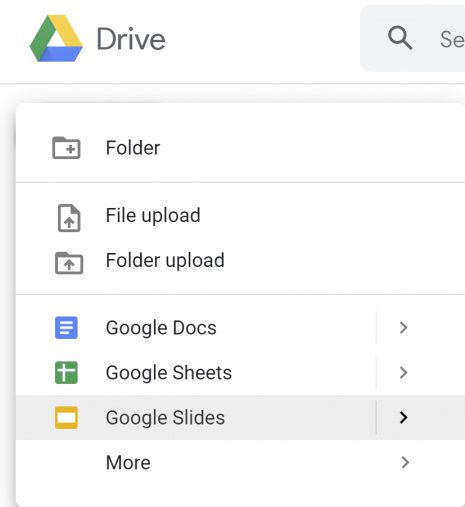The image size is (465, 507).
Task: Click the Folder upload icon
Action: pos(69,263)
